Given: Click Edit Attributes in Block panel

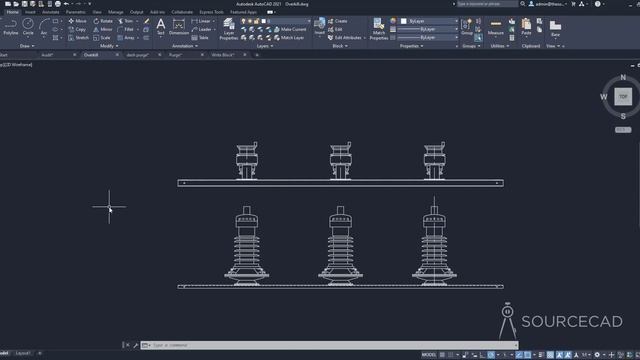Looking at the screenshot, I should [x=345, y=38].
